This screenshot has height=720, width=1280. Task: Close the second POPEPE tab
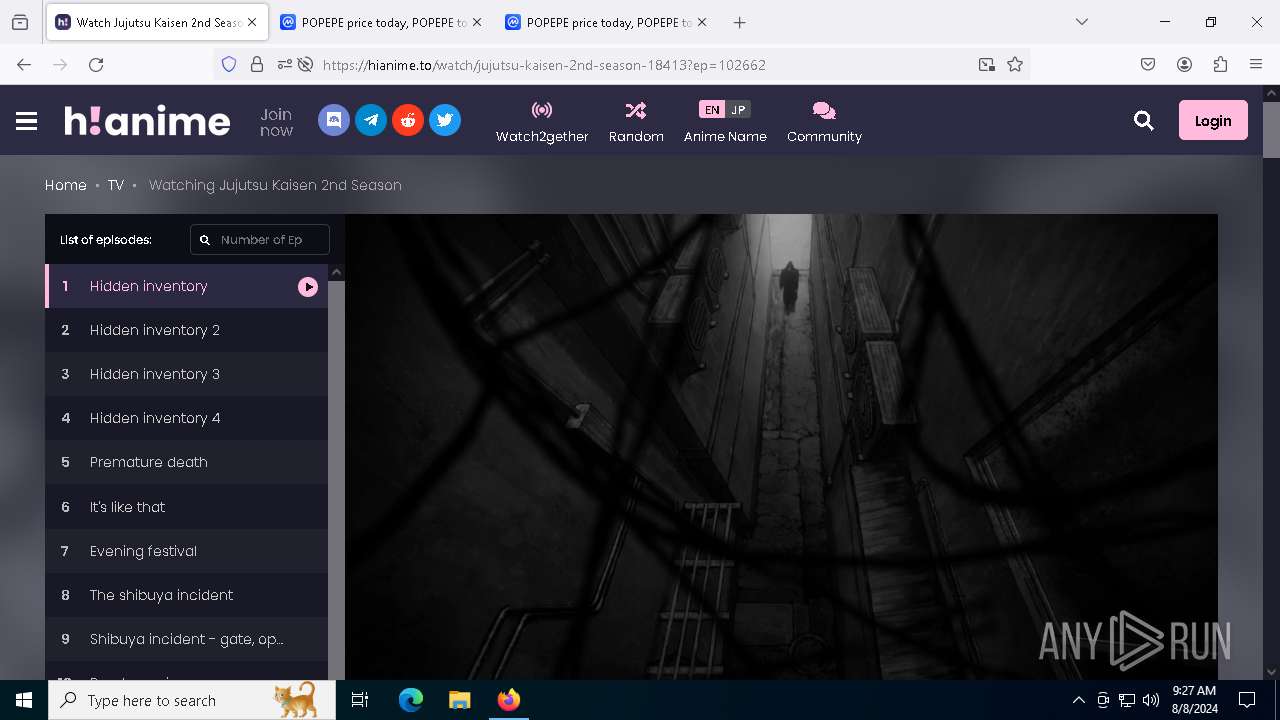[x=702, y=22]
